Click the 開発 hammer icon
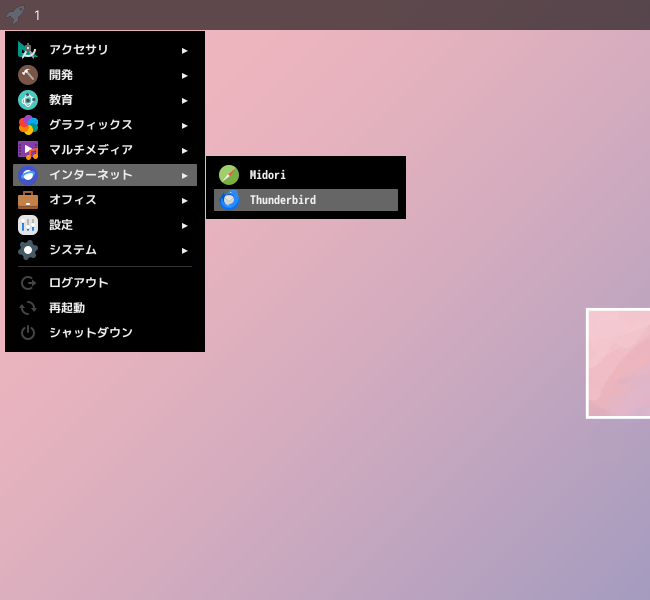650x600 pixels. pyautogui.click(x=28, y=75)
